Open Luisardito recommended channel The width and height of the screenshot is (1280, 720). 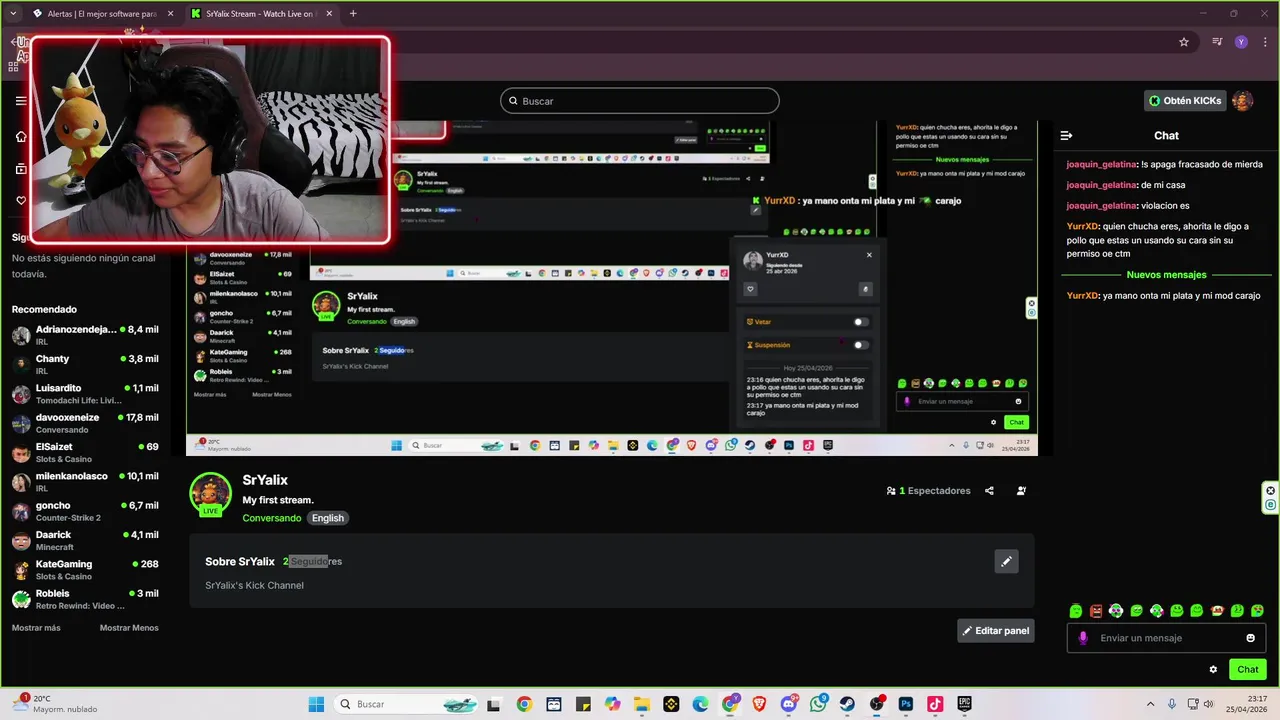click(85, 394)
